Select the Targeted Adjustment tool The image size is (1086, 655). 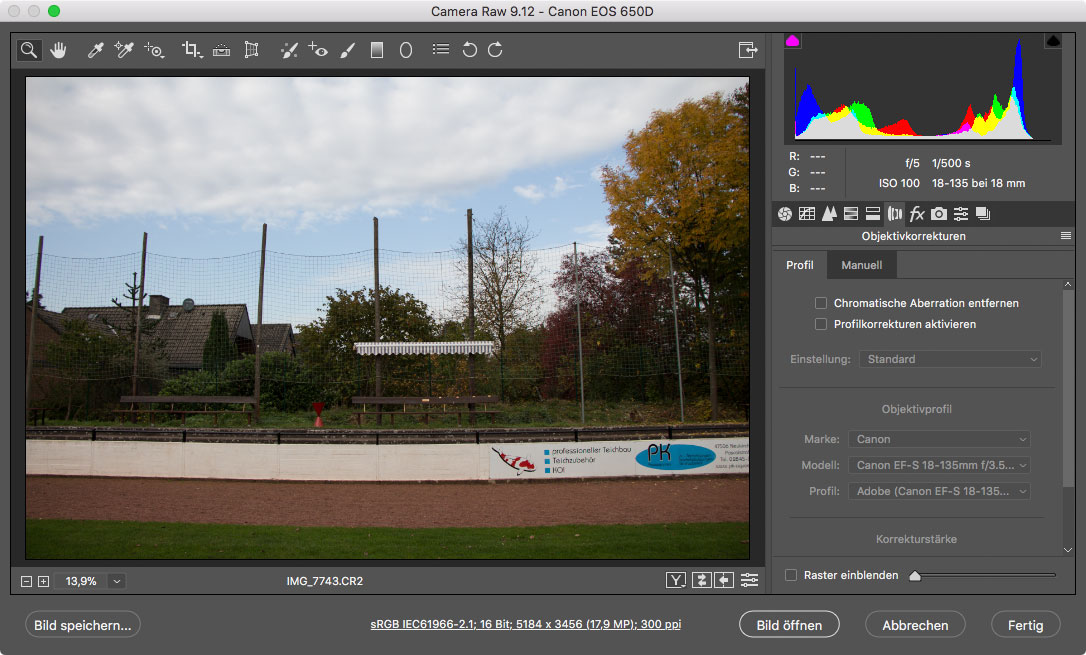(x=154, y=50)
